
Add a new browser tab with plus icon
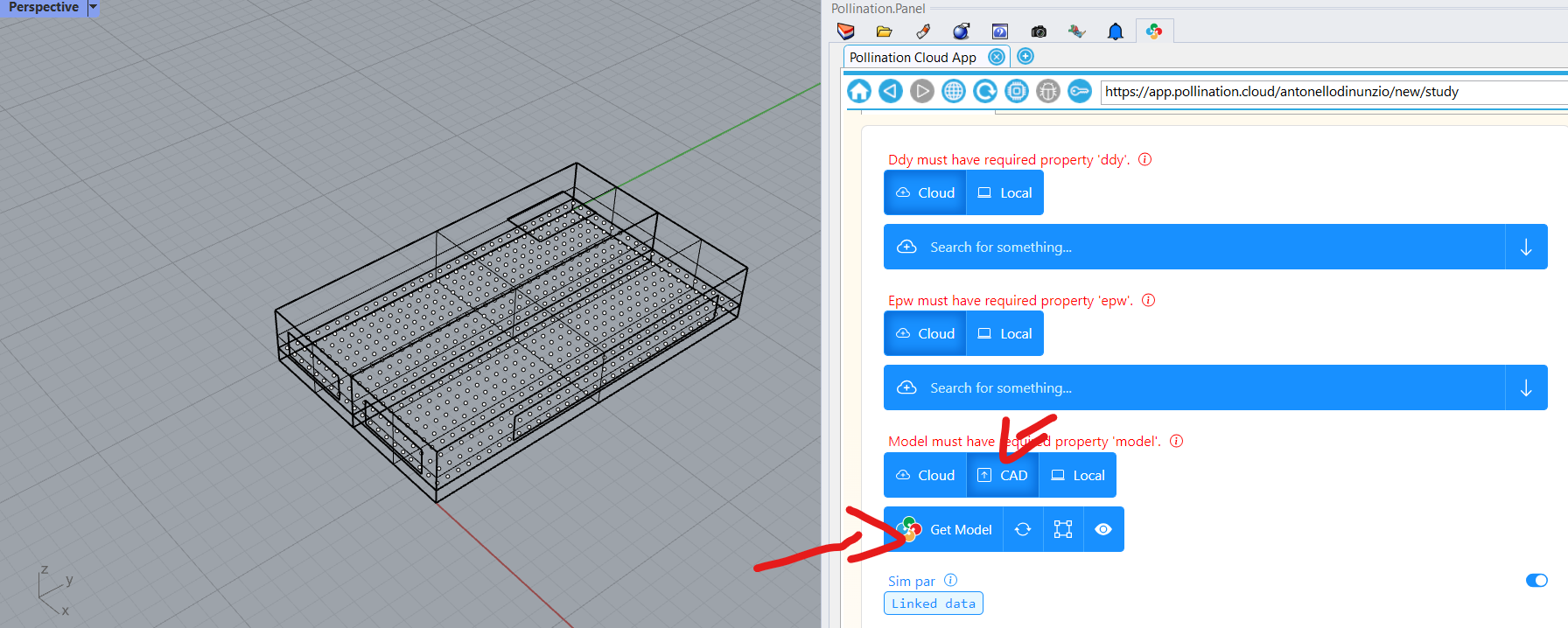1025,57
